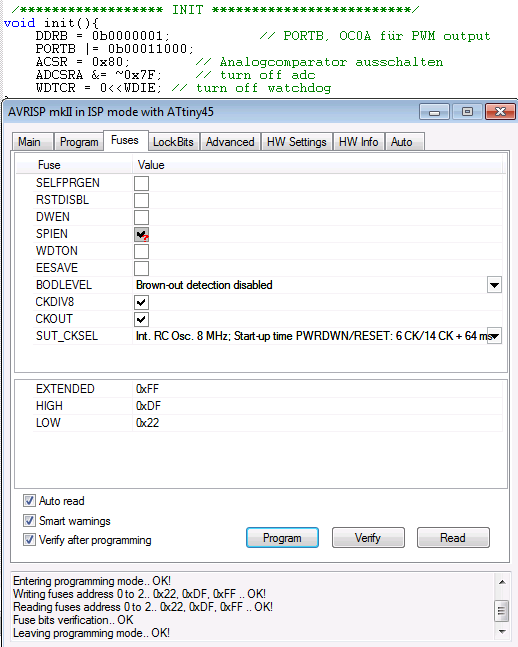Click the 'Leaving programming mode.. OK!' log line

(x=91, y=633)
